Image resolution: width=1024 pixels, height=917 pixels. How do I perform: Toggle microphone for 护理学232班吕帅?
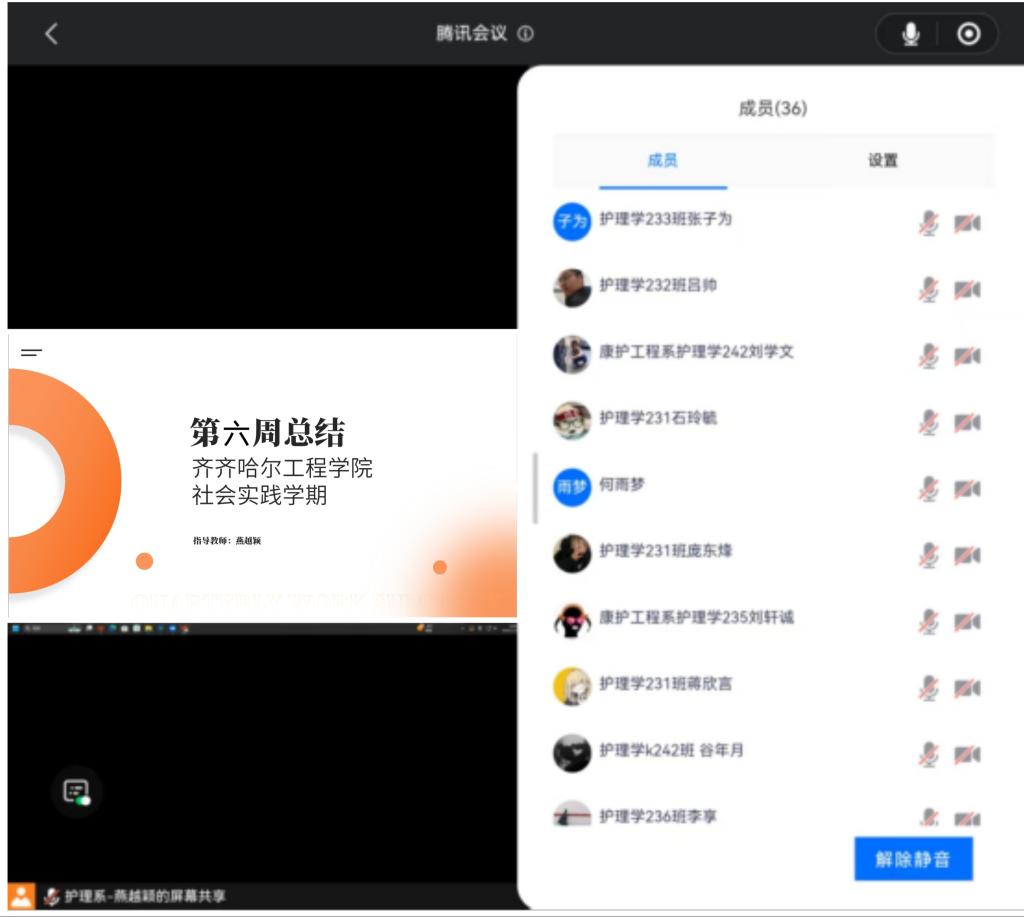point(929,290)
